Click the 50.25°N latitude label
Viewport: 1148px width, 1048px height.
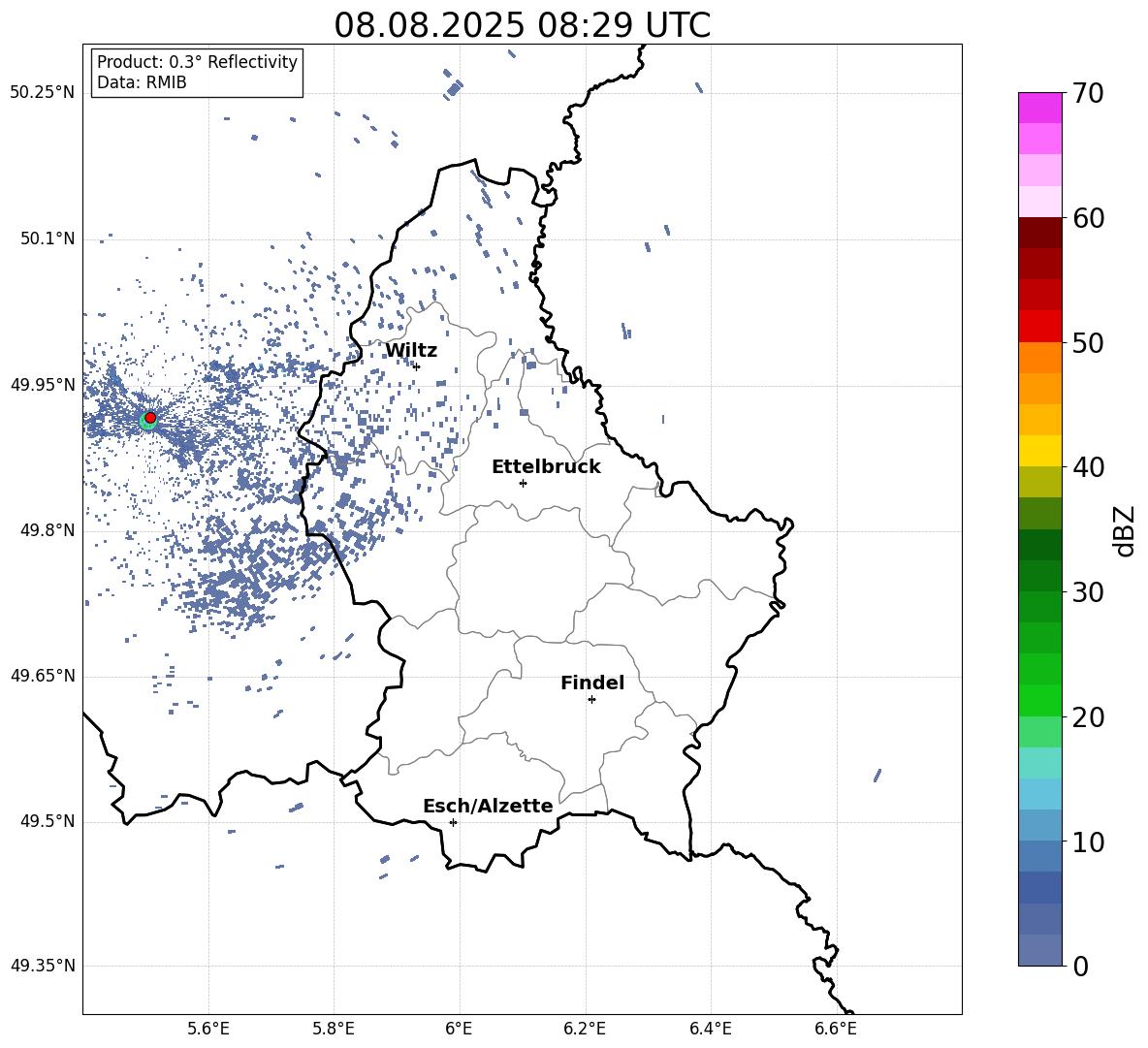coord(43,93)
